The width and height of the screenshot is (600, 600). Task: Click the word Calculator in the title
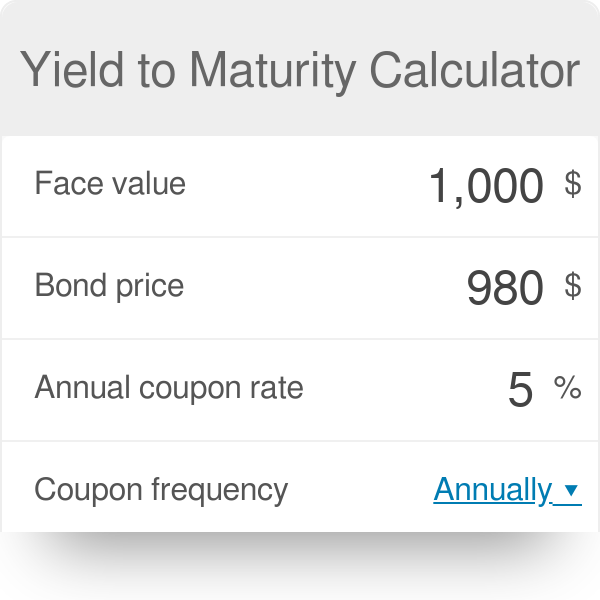[x=474, y=70]
